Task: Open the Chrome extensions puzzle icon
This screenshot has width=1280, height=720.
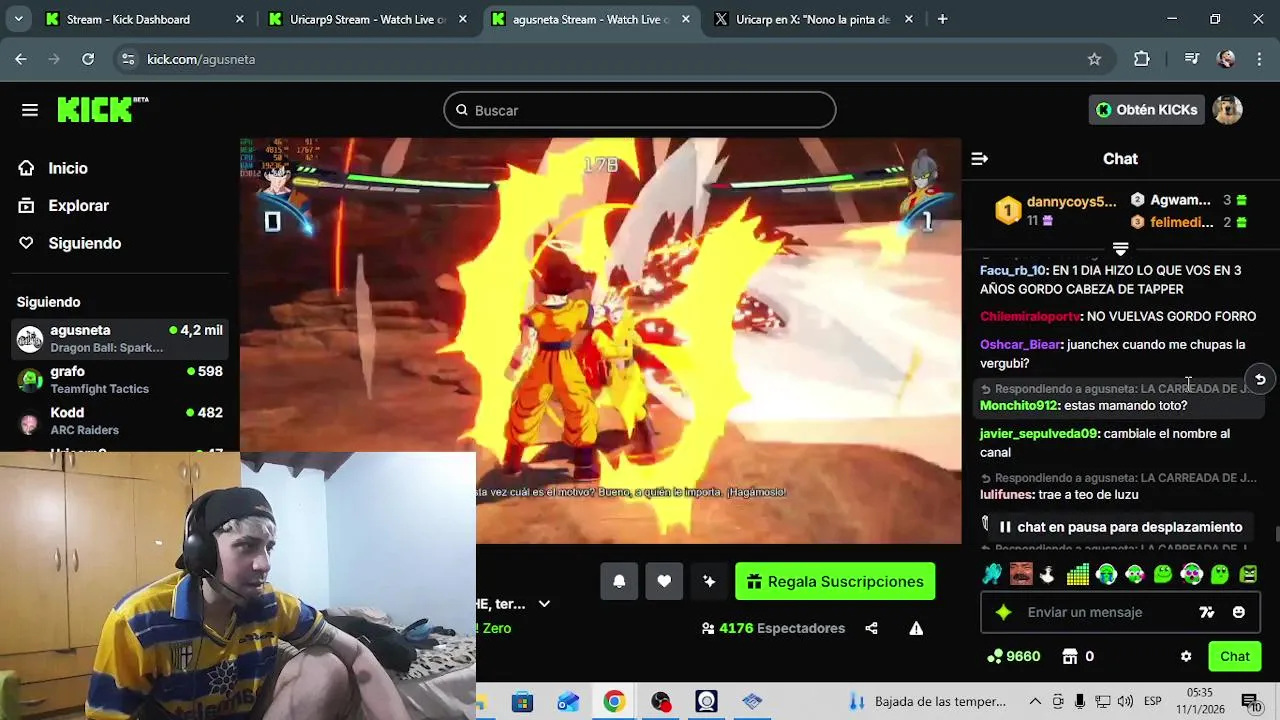Action: (1141, 59)
